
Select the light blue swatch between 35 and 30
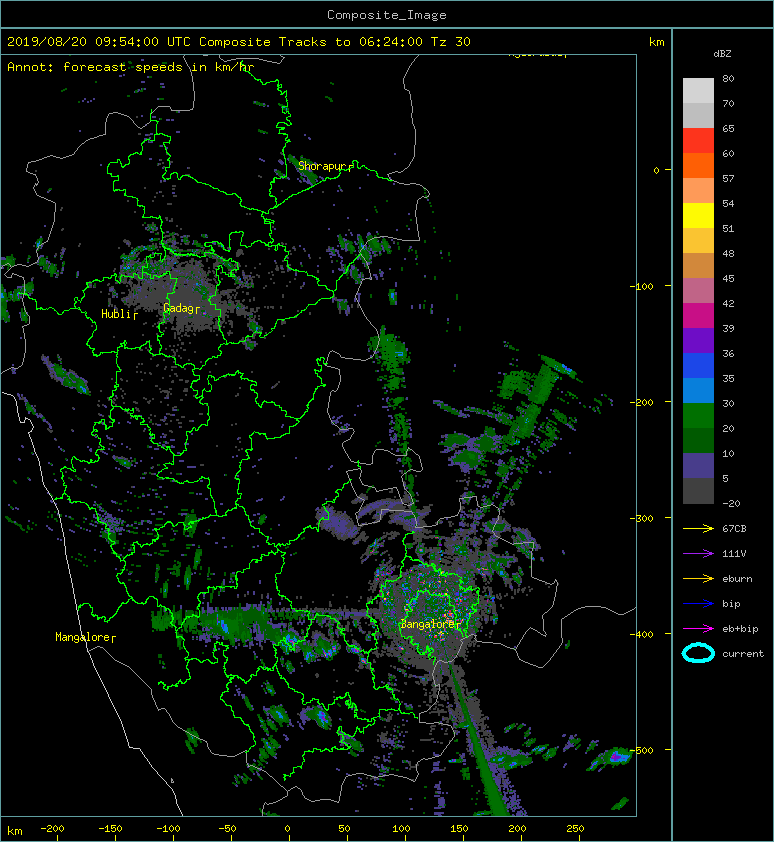click(x=698, y=390)
